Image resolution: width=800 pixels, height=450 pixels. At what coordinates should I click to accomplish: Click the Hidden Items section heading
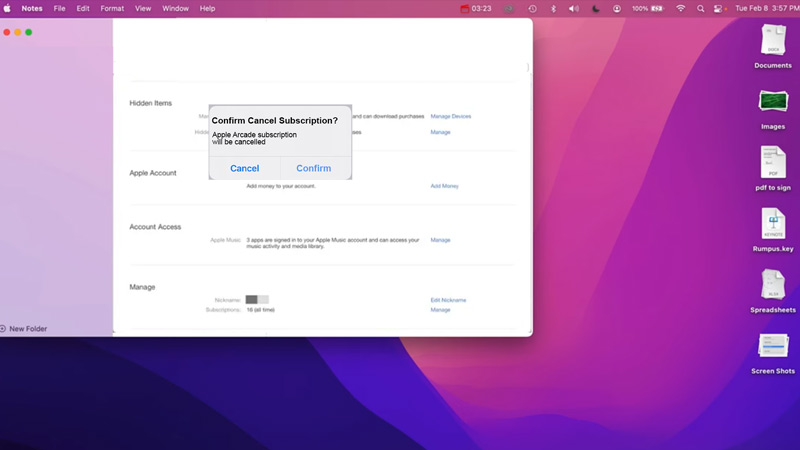(151, 103)
